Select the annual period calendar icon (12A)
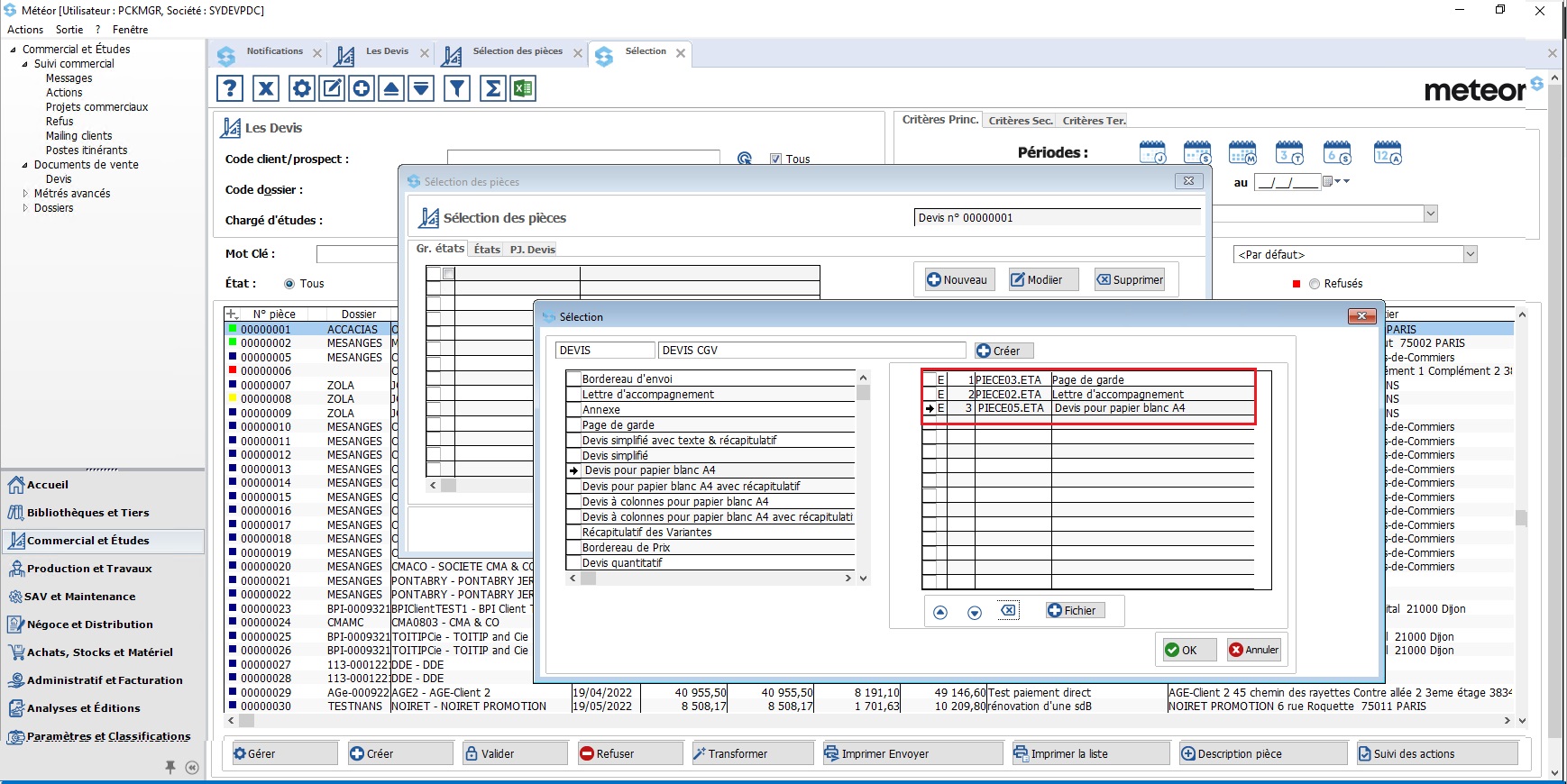The width and height of the screenshot is (1567, 784). [x=1388, y=152]
